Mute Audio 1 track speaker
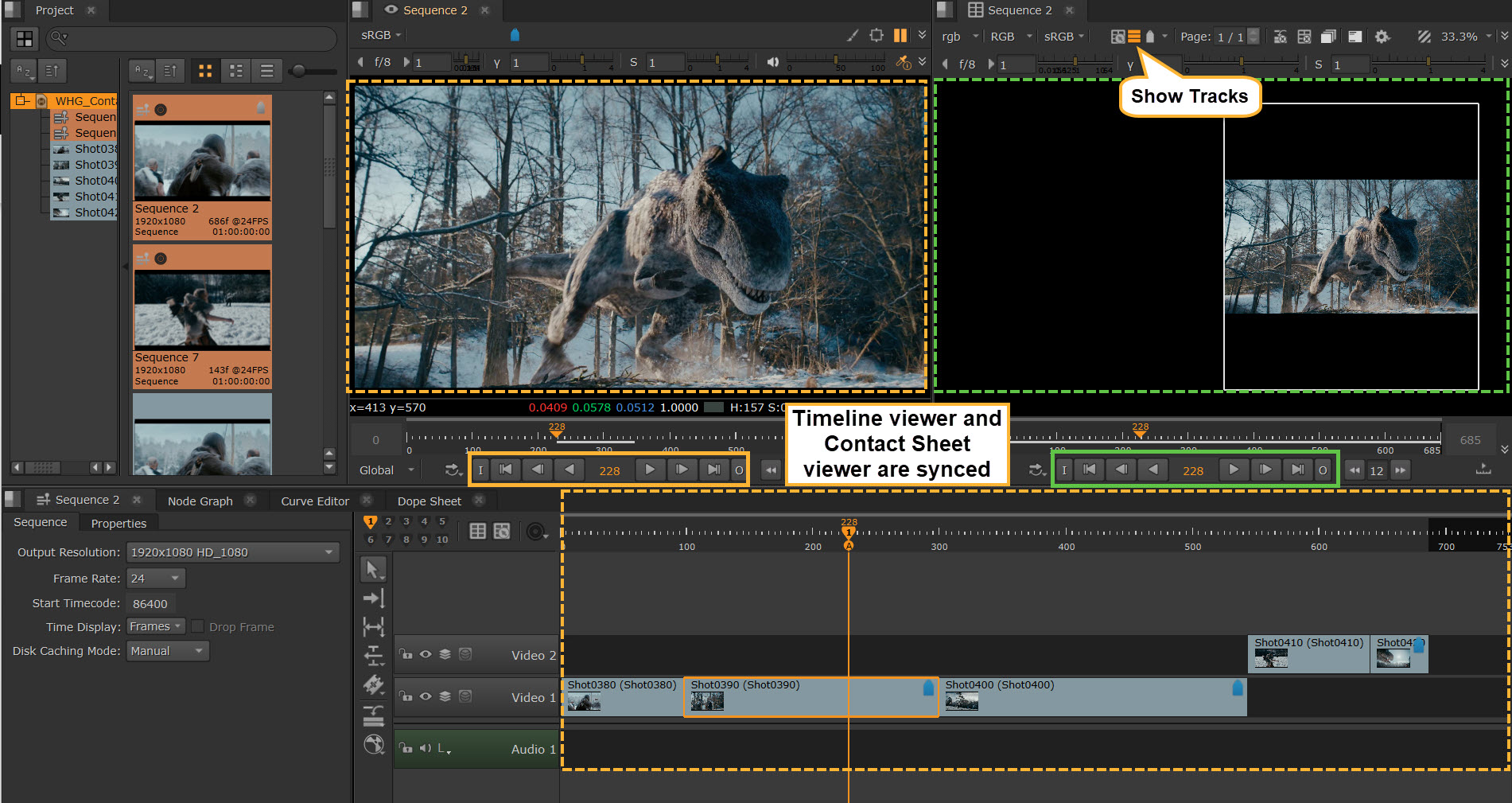This screenshot has width=1512, height=803. 426,748
